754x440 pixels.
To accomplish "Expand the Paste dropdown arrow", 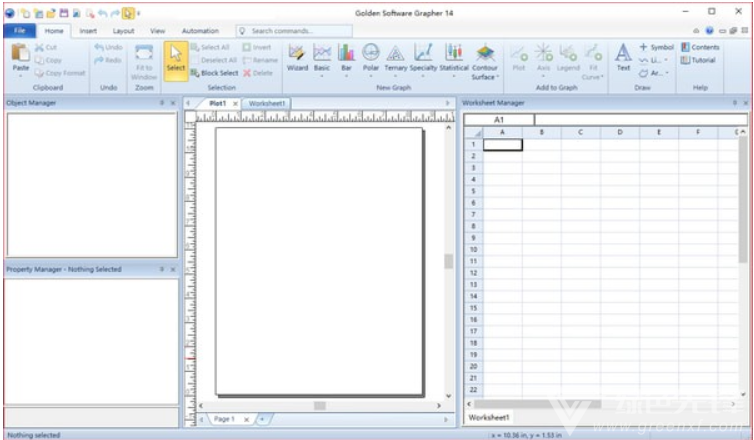I will [21, 76].
